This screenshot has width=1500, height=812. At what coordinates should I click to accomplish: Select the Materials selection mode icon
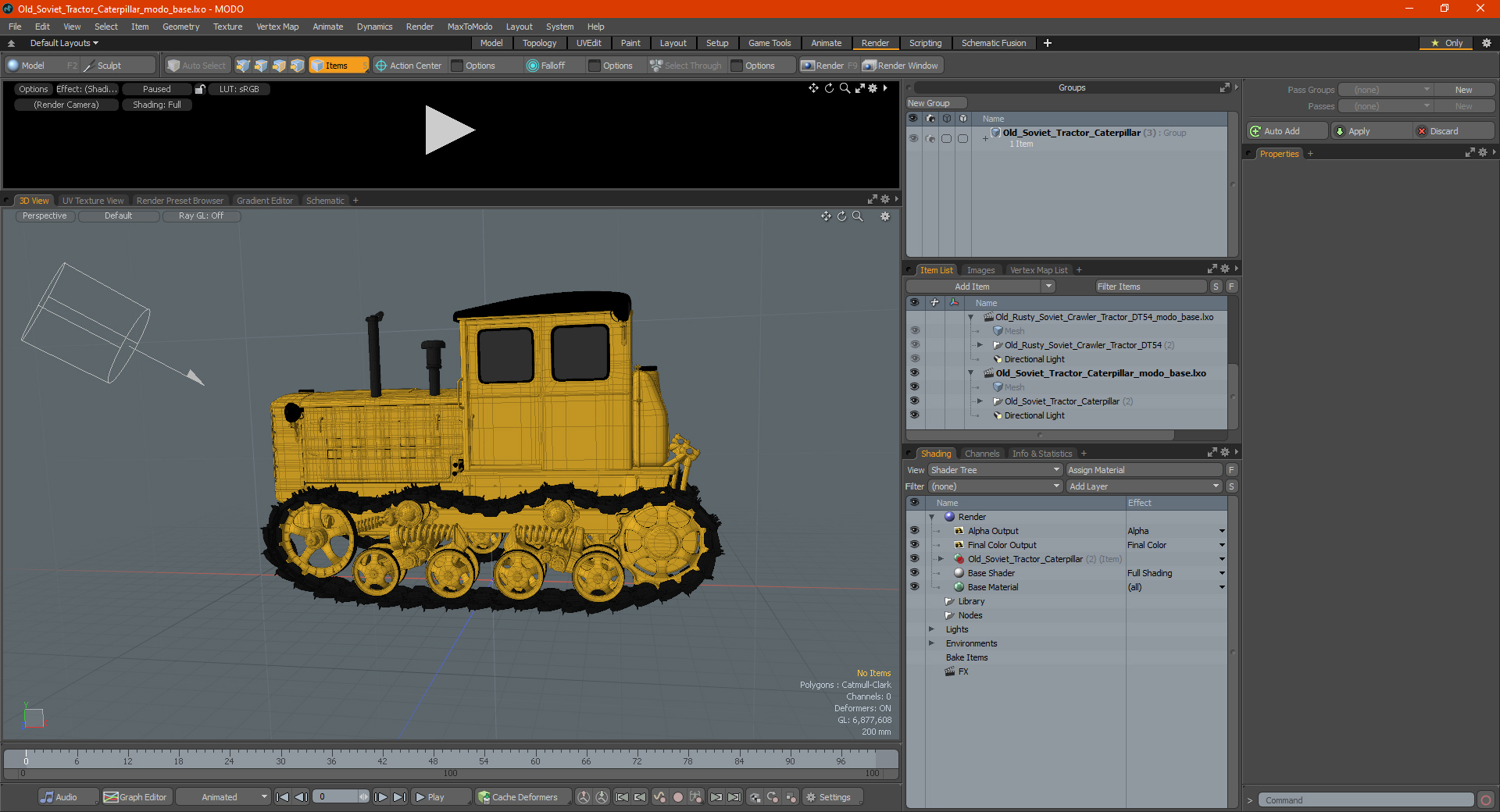(297, 66)
